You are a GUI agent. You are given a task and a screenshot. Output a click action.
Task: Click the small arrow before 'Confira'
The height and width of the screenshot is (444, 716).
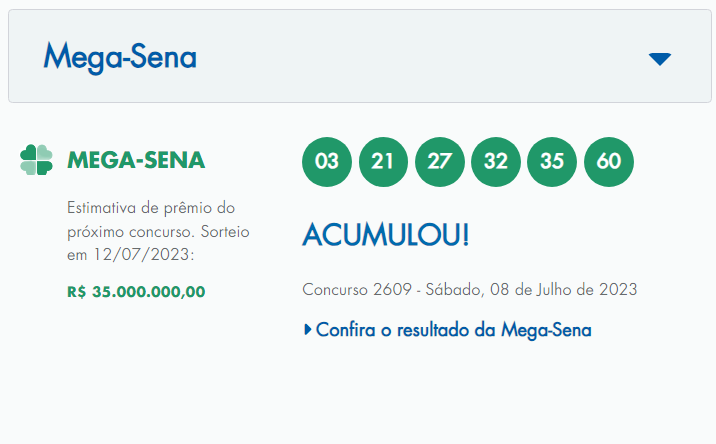[x=308, y=329]
